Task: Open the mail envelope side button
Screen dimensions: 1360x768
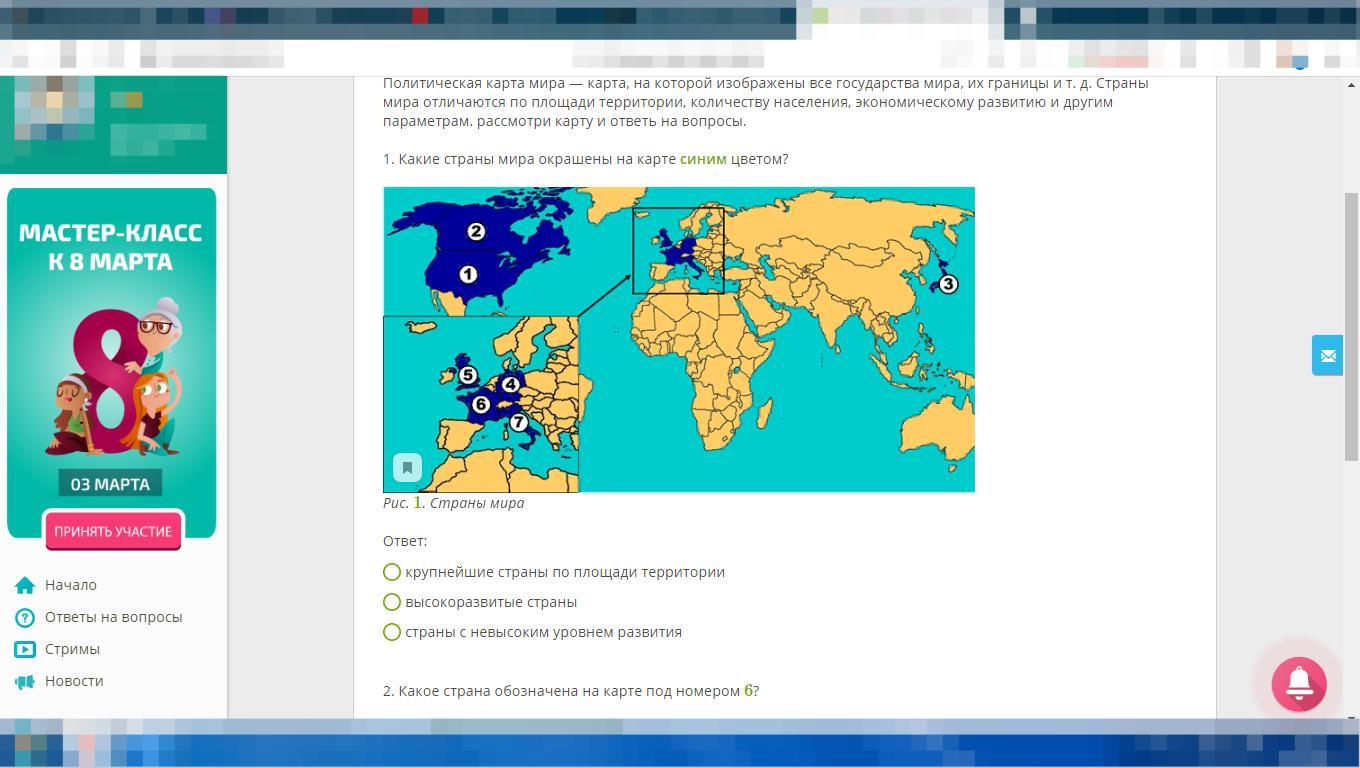Action: point(1327,356)
